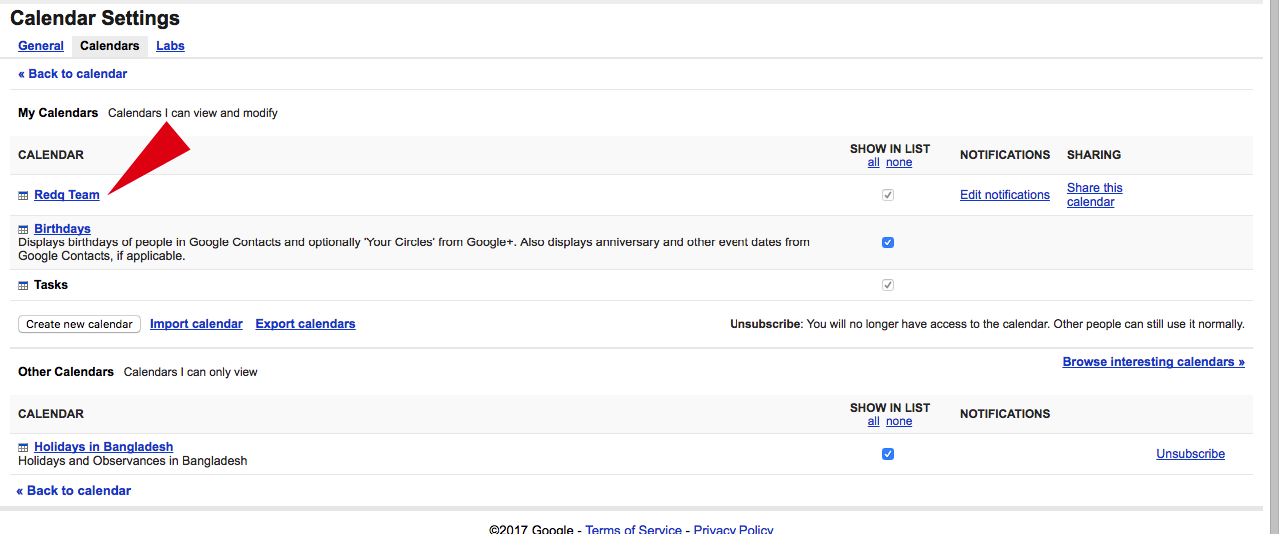
Task: Open the Labs tab
Action: click(x=170, y=46)
